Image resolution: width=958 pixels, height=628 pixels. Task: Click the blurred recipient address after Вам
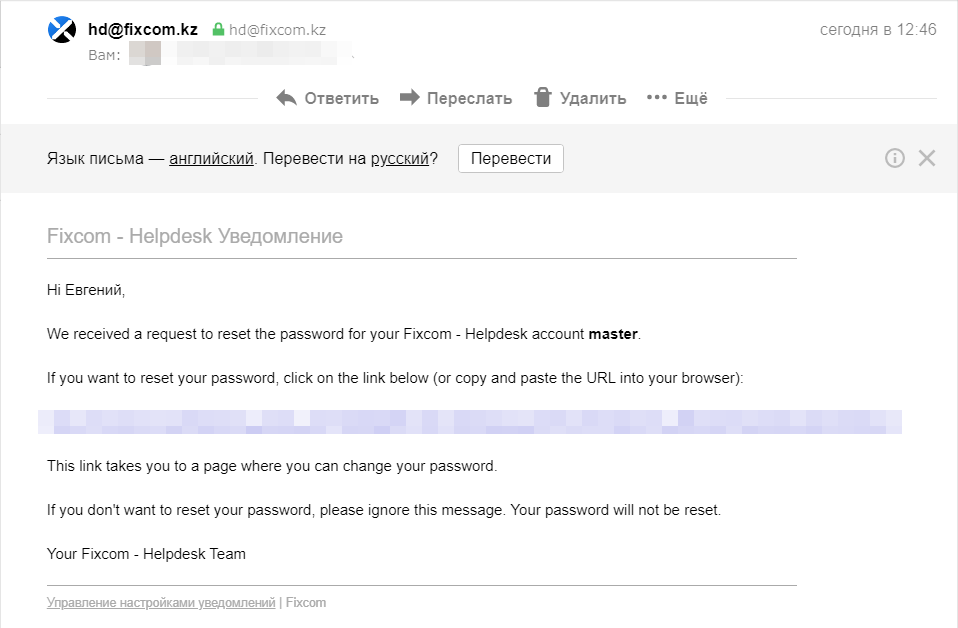241,54
